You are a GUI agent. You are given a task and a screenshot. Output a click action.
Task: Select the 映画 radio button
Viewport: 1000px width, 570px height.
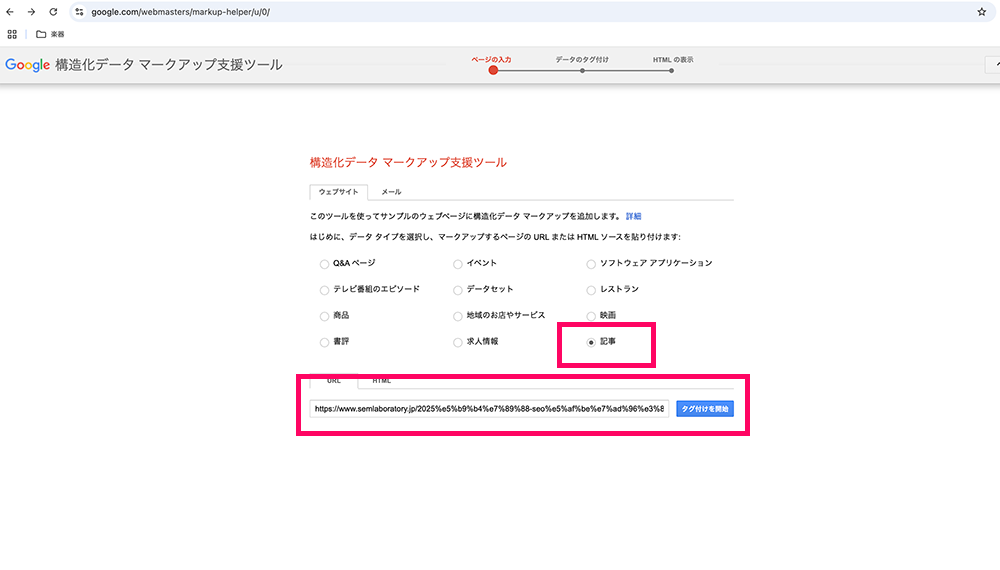tap(591, 316)
